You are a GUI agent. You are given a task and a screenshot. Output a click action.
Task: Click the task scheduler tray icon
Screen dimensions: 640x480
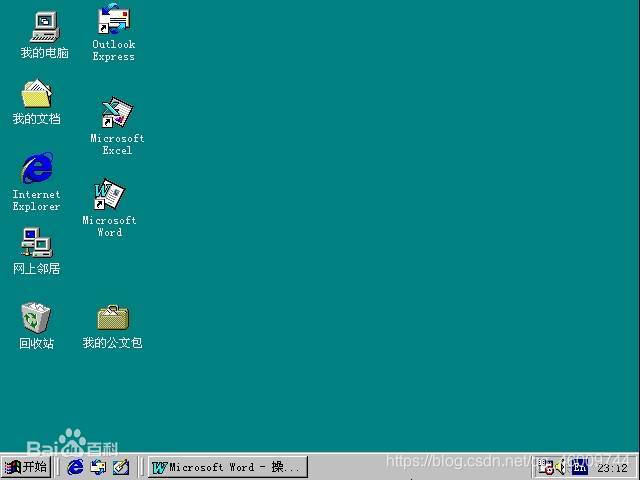click(545, 467)
